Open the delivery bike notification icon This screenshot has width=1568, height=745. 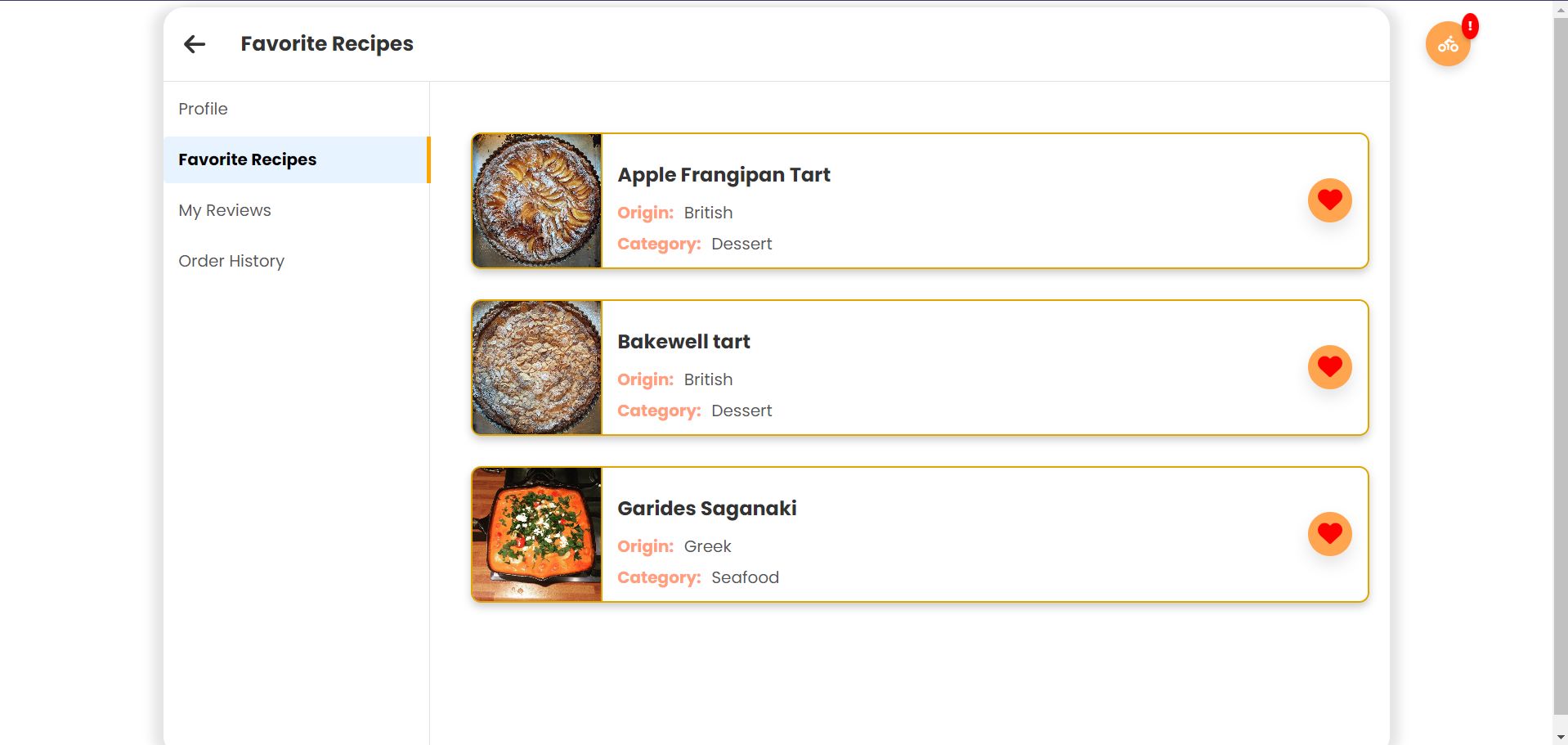pos(1447,45)
